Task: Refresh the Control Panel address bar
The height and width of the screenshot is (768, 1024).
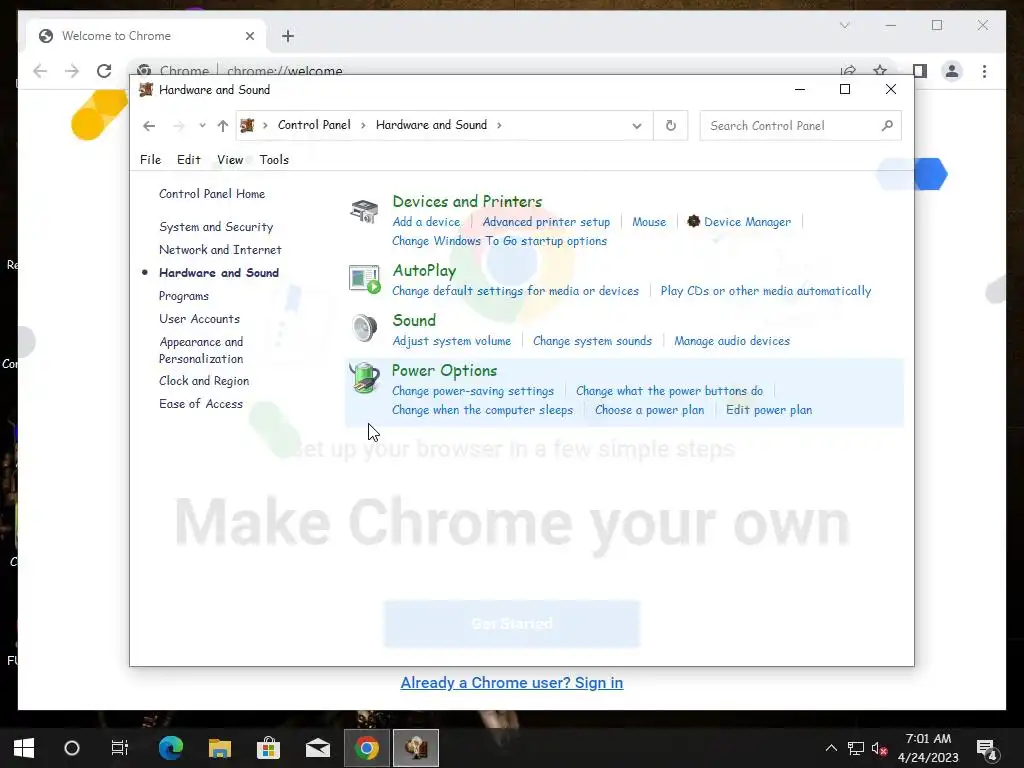Action: point(671,125)
